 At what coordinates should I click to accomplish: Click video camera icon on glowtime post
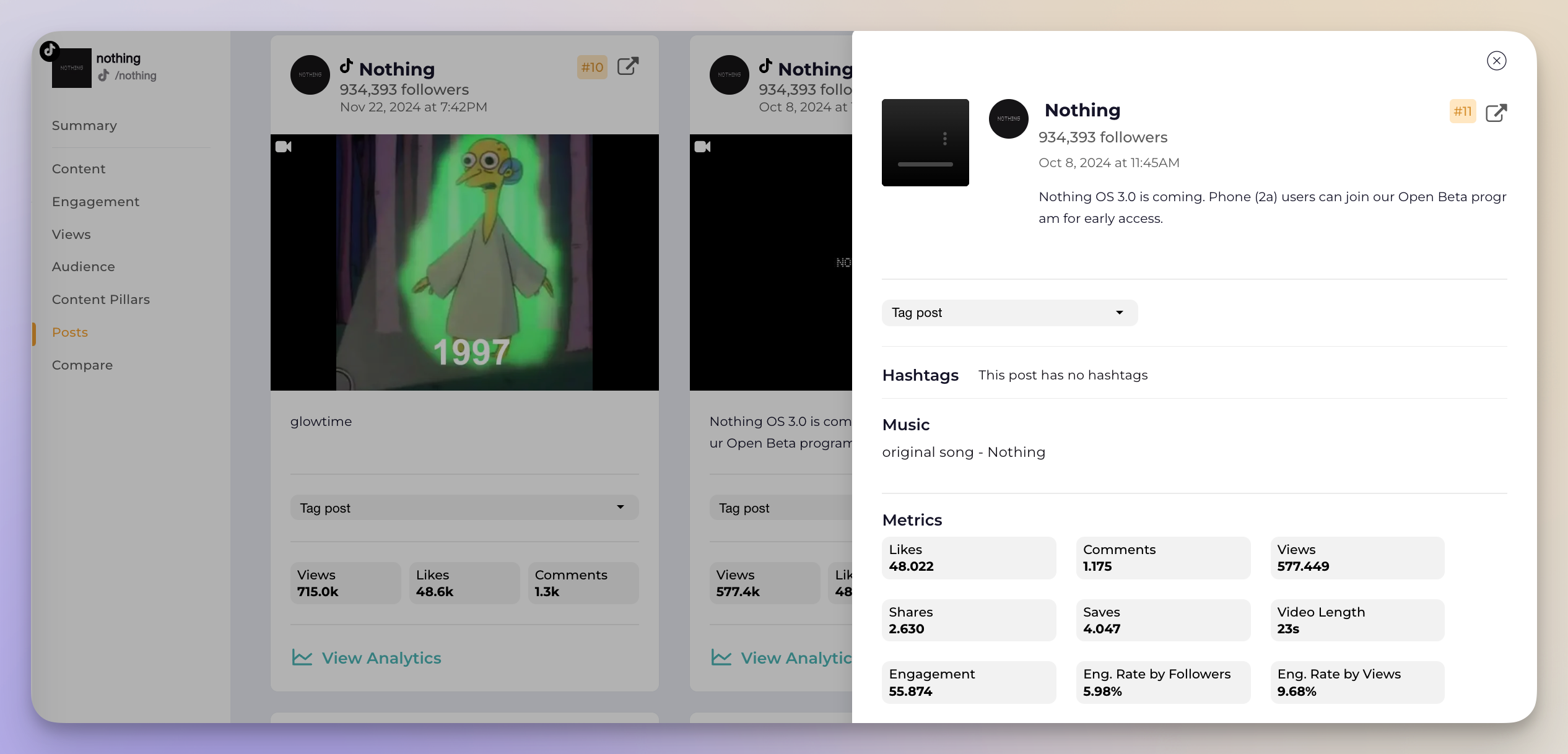coord(284,147)
